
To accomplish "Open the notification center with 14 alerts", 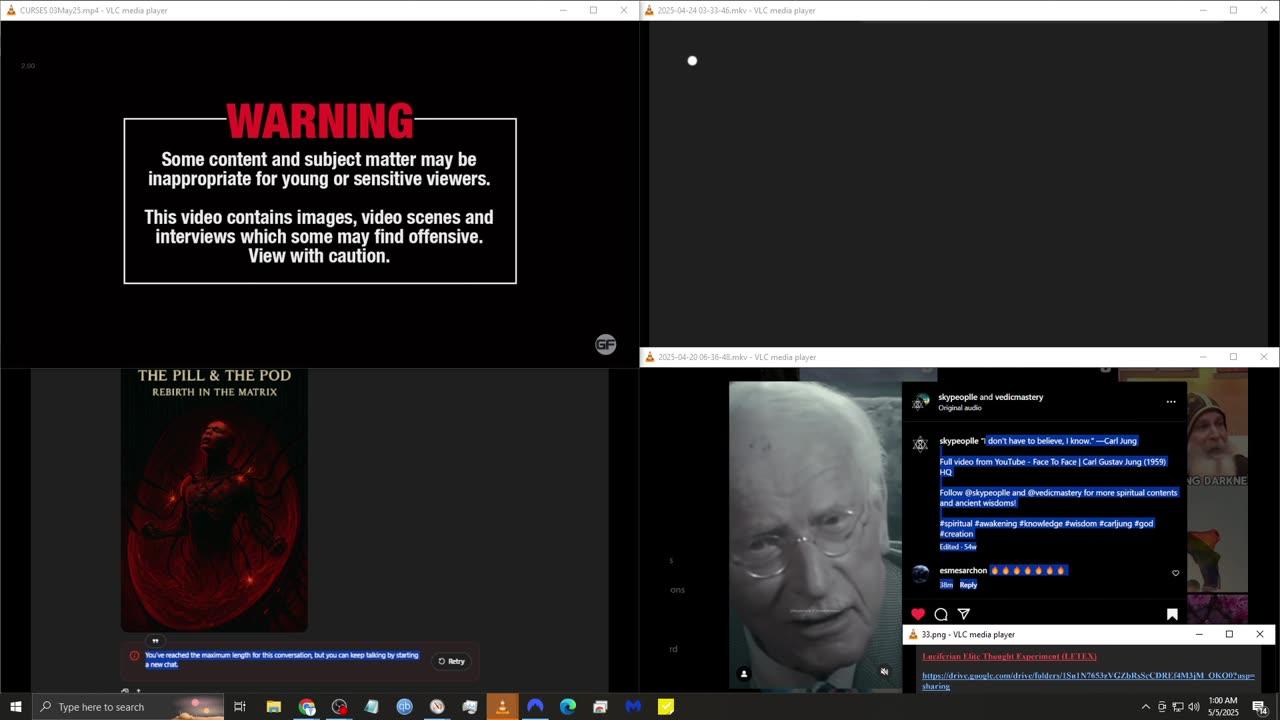I will point(1260,707).
